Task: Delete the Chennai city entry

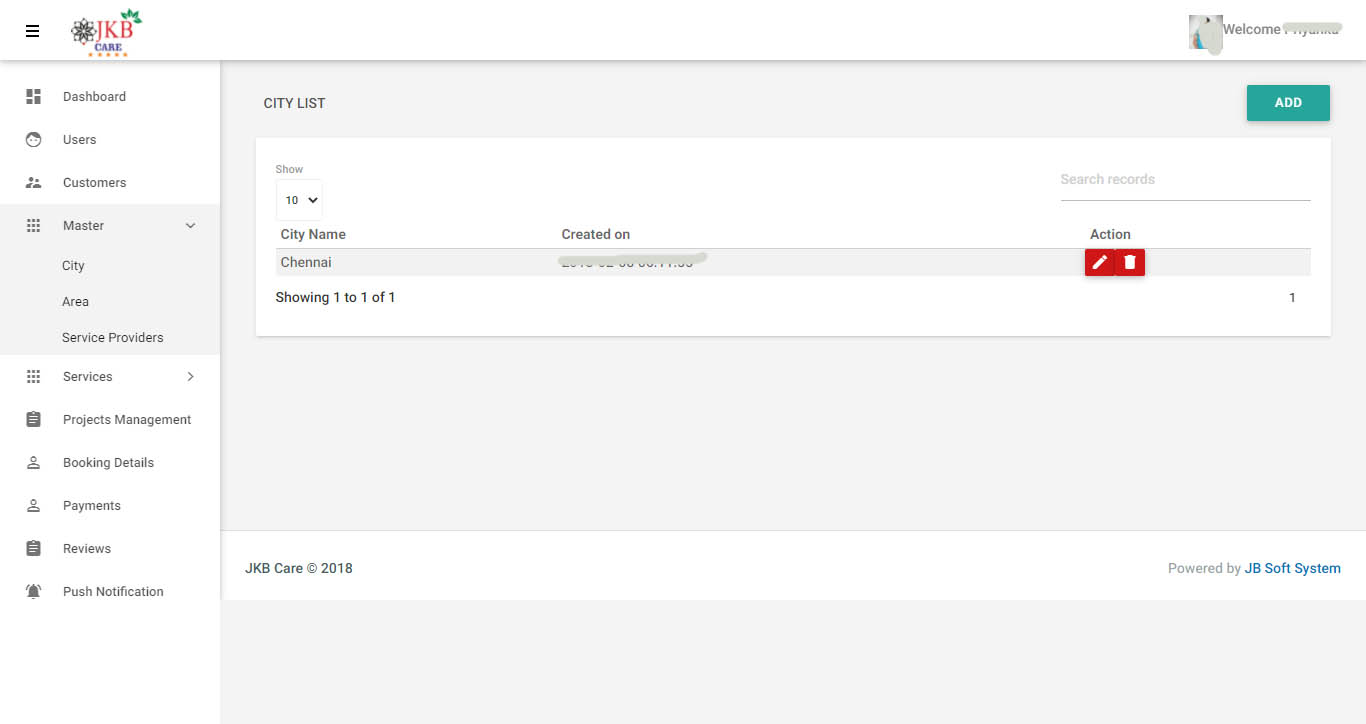Action: click(x=1130, y=262)
